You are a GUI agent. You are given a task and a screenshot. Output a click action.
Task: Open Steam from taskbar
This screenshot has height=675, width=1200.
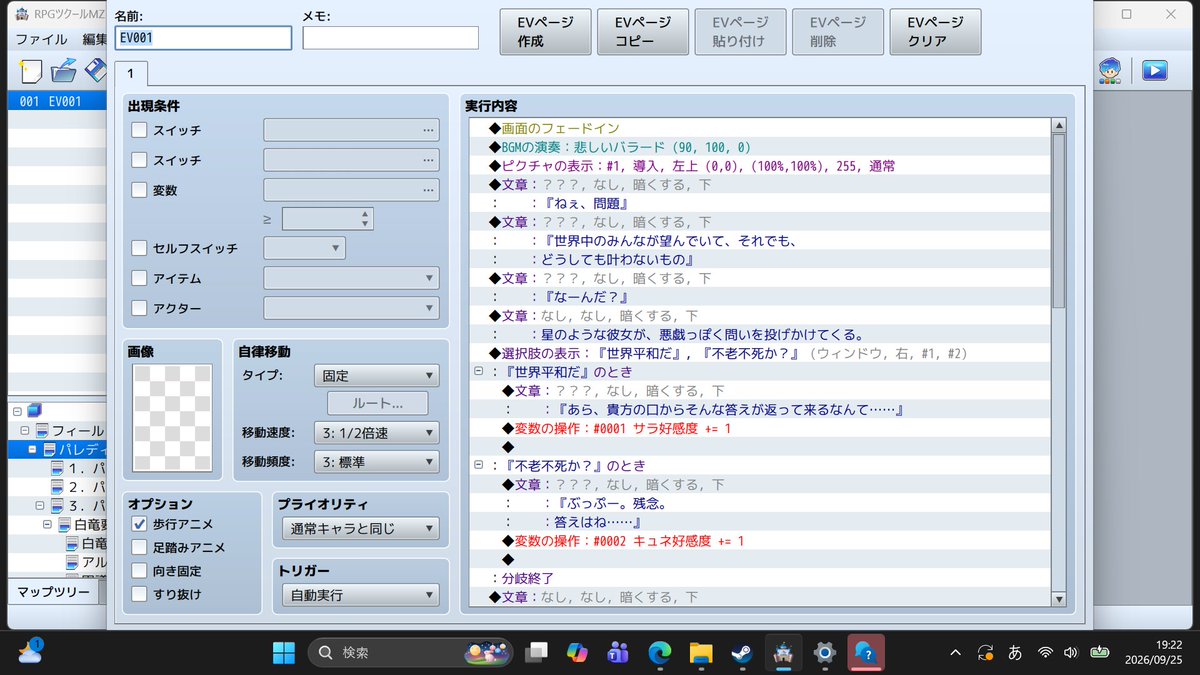(x=741, y=652)
